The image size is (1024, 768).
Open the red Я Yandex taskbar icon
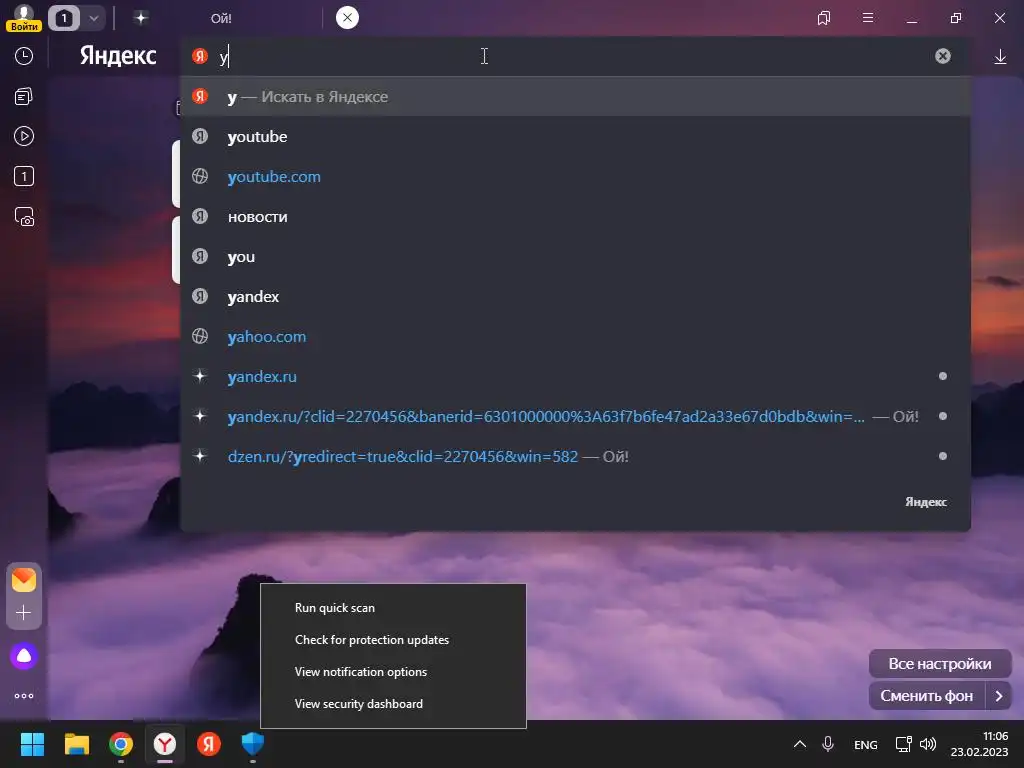tap(209, 744)
